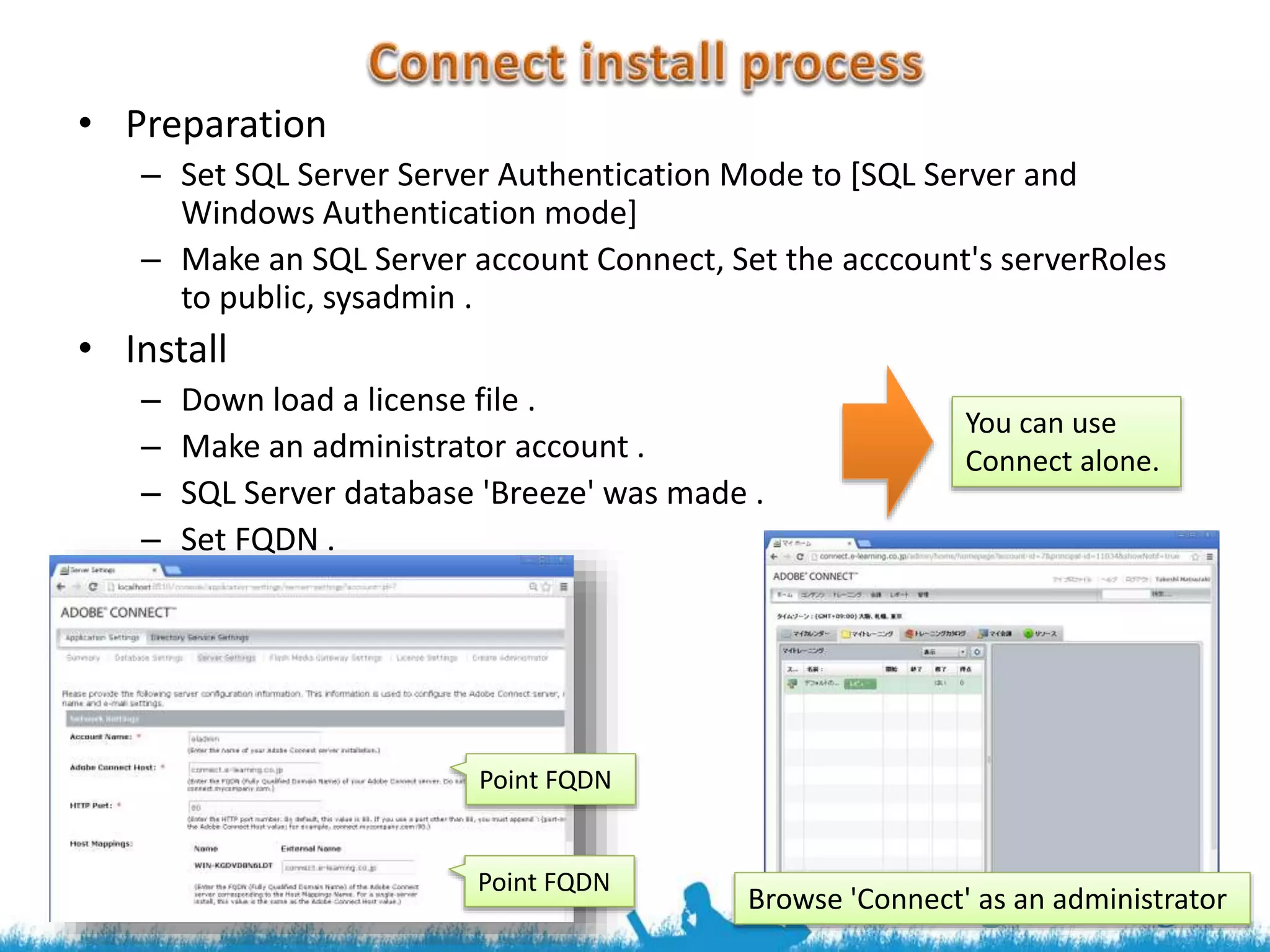This screenshot has height=952, width=1270.
Task: Click the search input in Connect navigation bar
Action: tap(1125, 595)
